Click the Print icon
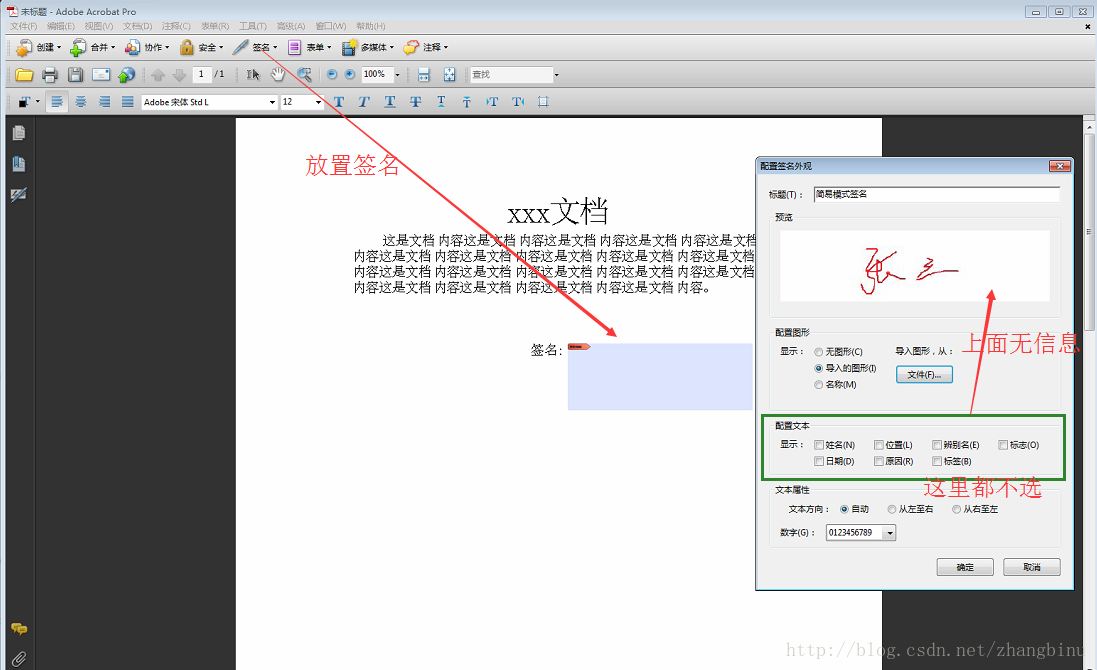Image resolution: width=1097 pixels, height=670 pixels. coord(50,74)
